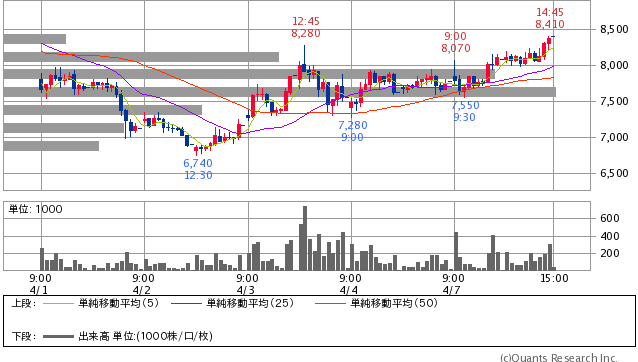Click the 出来高 volume legend entry

[x=146, y=336]
